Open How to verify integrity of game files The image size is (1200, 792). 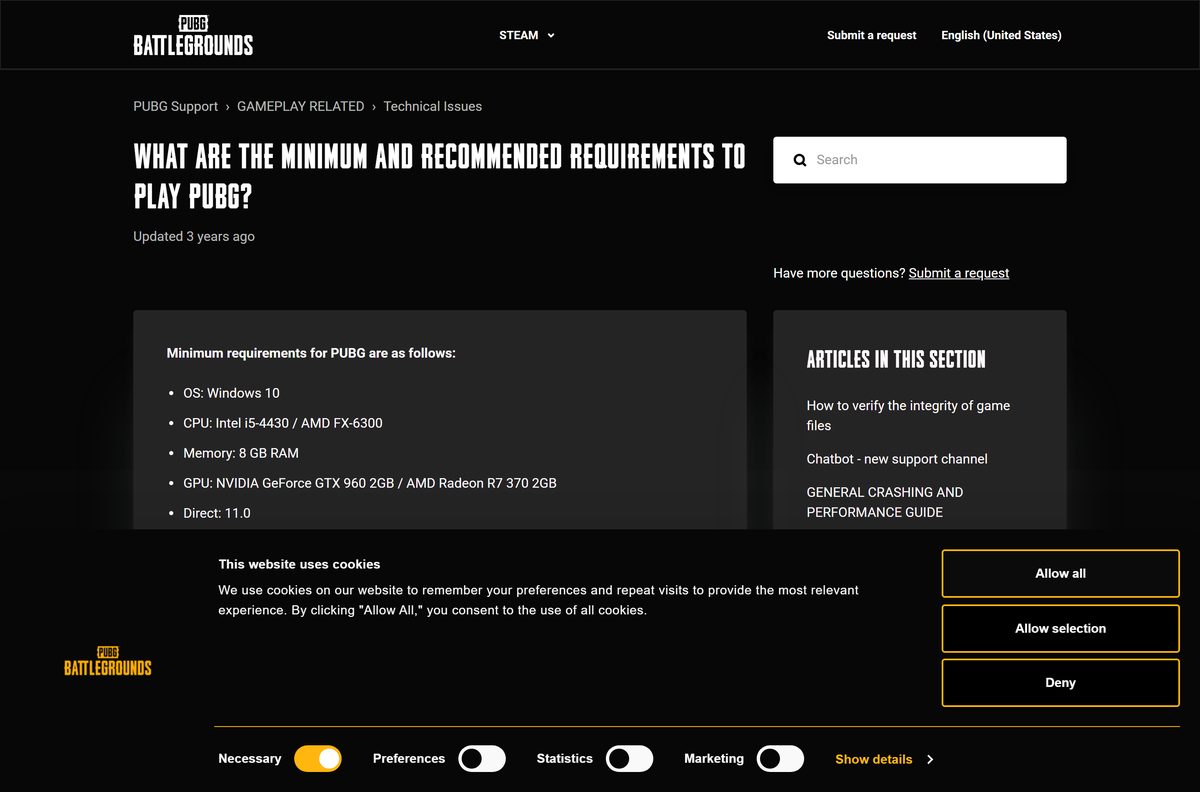point(908,415)
